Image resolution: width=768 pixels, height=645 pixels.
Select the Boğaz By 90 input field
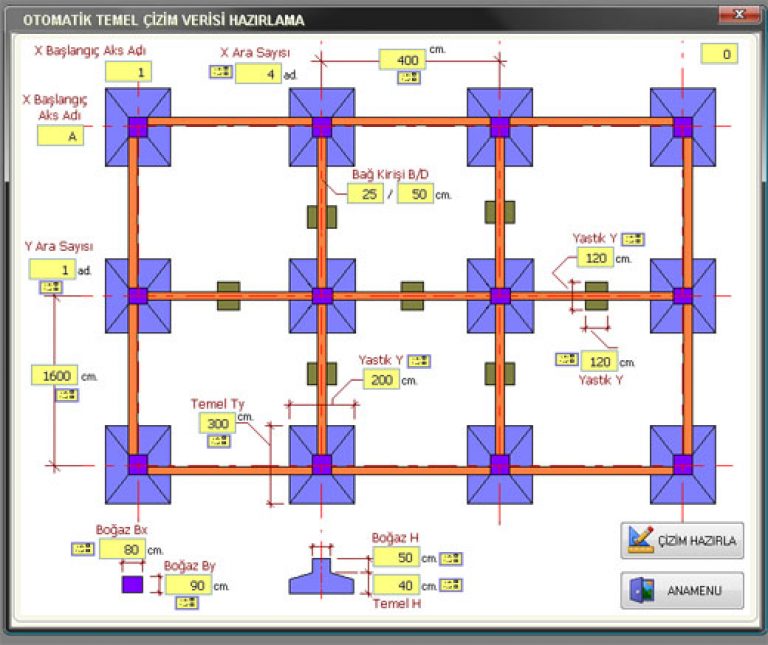point(189,585)
